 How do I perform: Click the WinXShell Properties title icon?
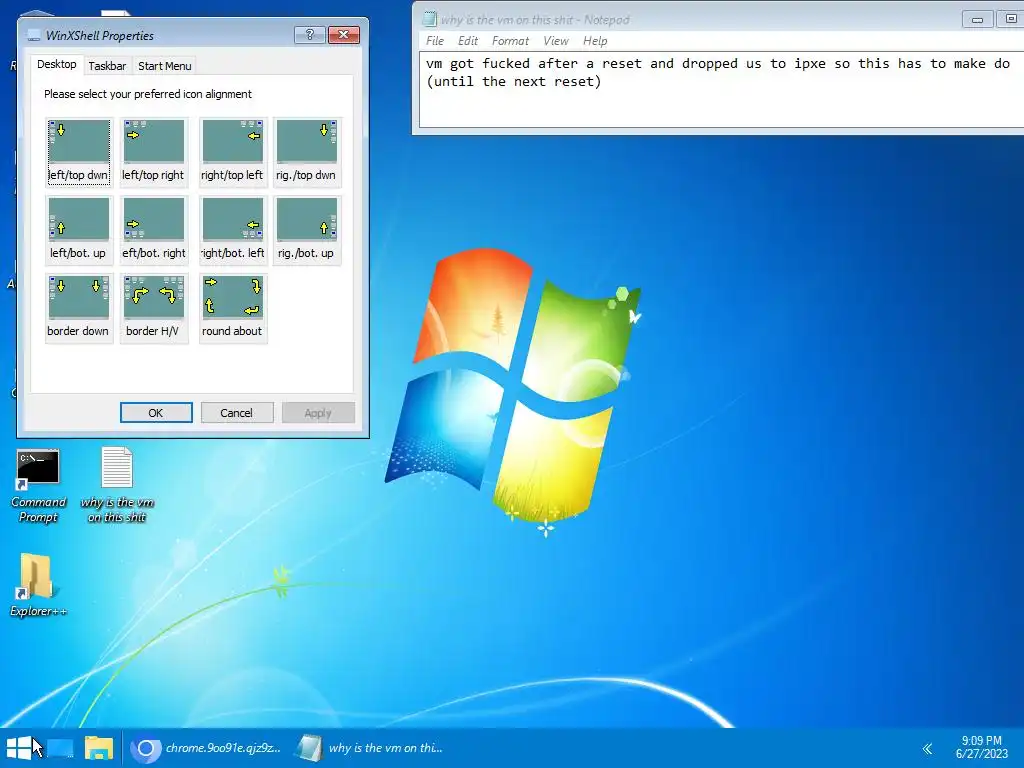[33, 35]
